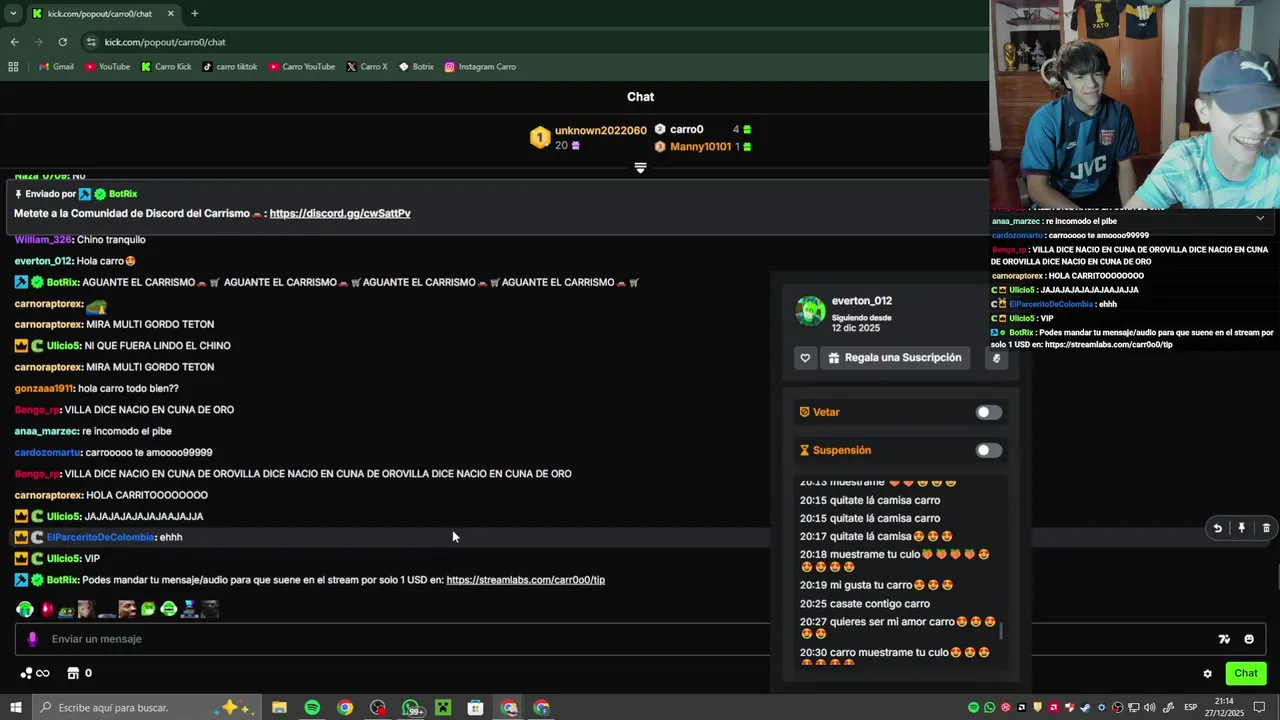Open the Carro YouTube bookmark
The height and width of the screenshot is (720, 1280).
301,67
